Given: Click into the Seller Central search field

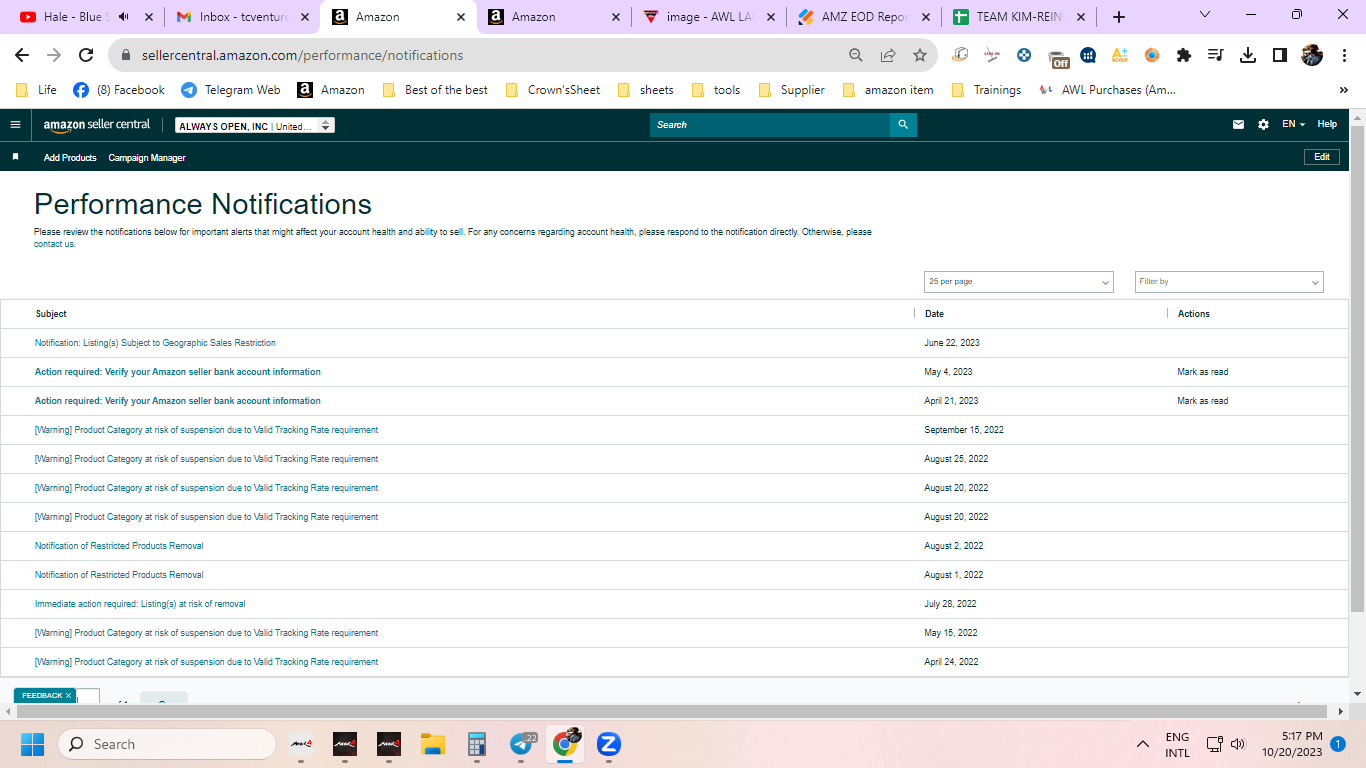Looking at the screenshot, I should 770,125.
